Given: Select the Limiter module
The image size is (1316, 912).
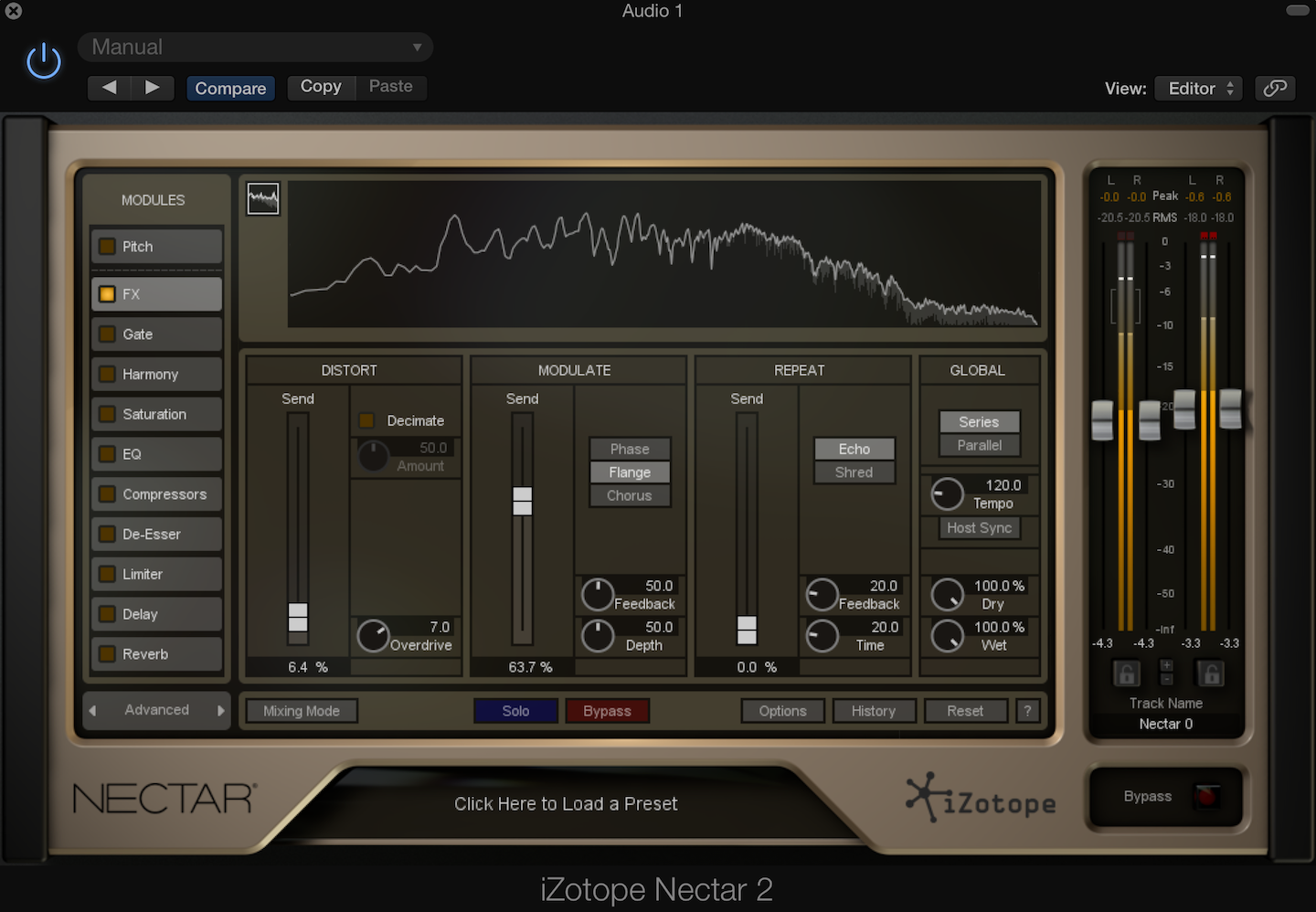Looking at the screenshot, I should tap(157, 574).
